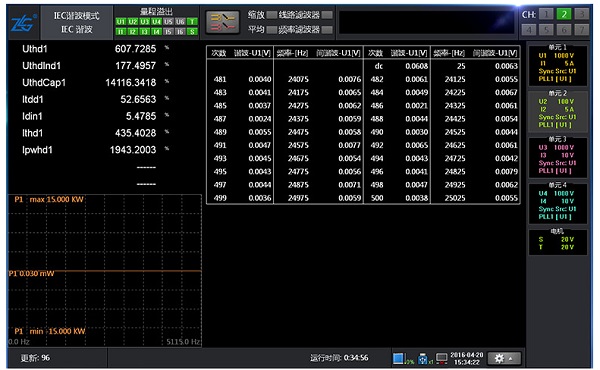Click the P1 min -15.000 KW label
This screenshot has height=370, width=600.
(x=50, y=331)
